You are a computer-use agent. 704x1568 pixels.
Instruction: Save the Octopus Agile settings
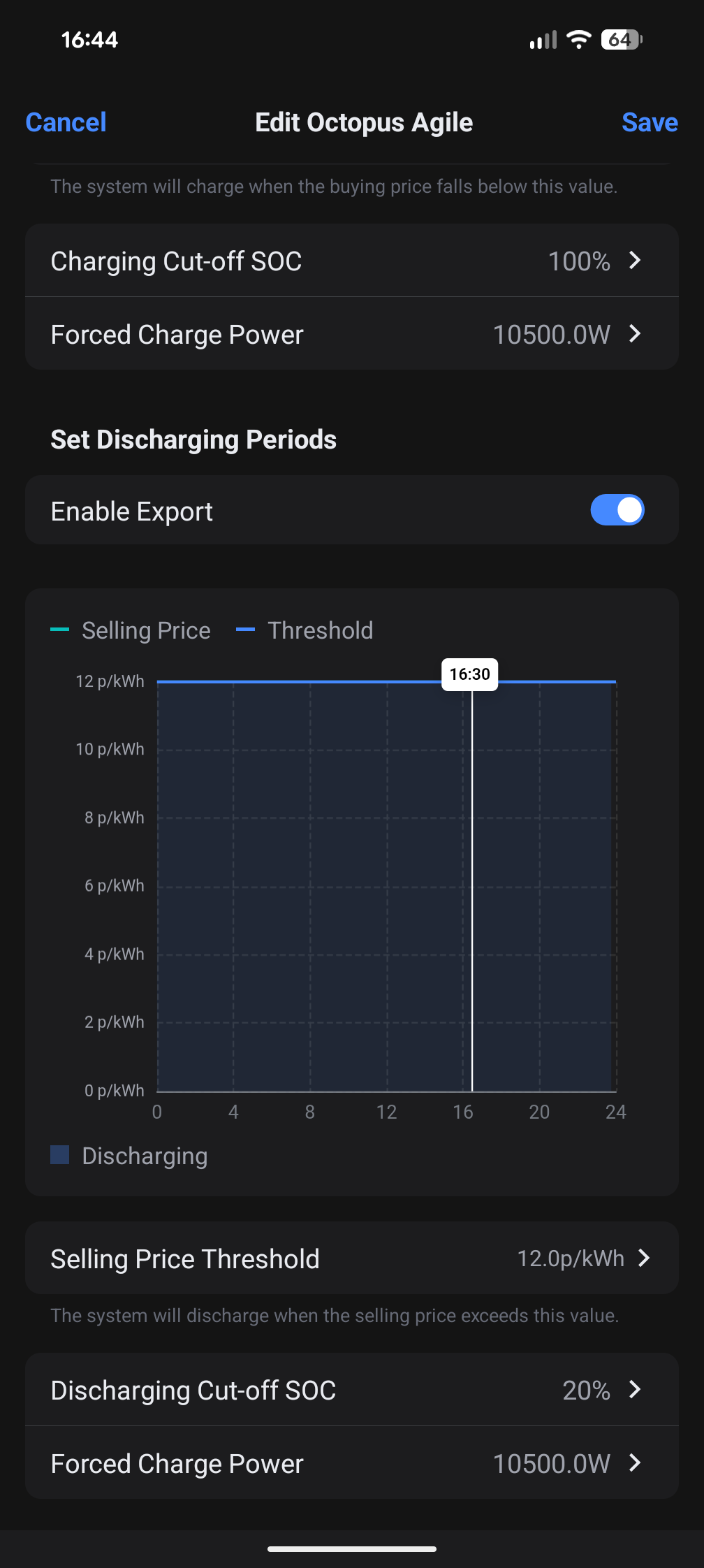pyautogui.click(x=650, y=122)
